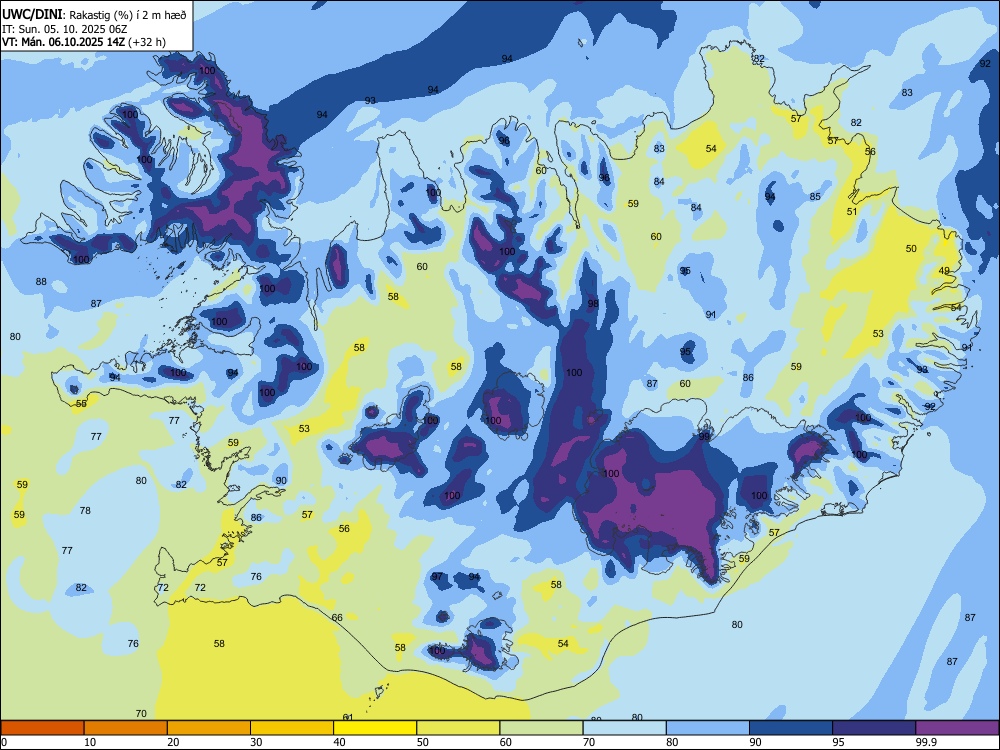The width and height of the screenshot is (1000, 750).
Task: Select the orange 10–20 legend swatch
Action: point(126,728)
